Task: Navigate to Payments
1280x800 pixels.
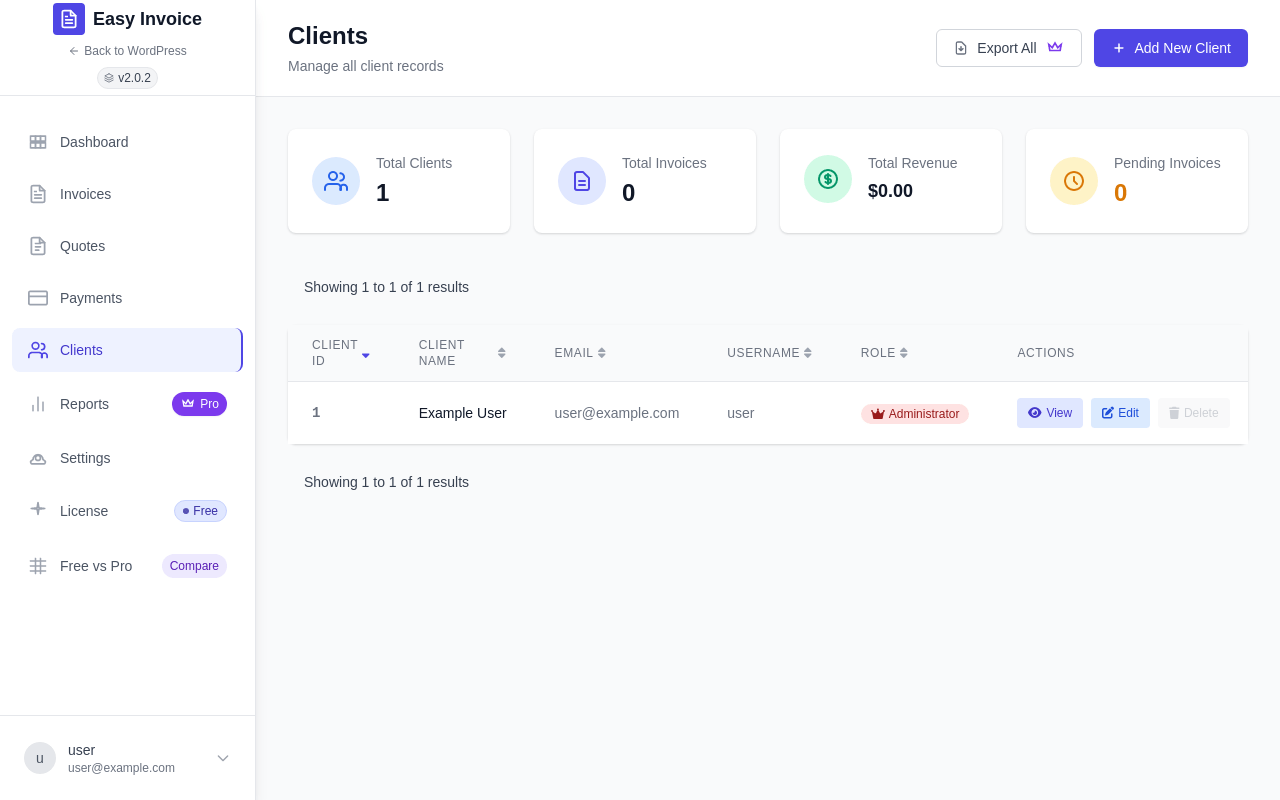Action: tap(127, 298)
